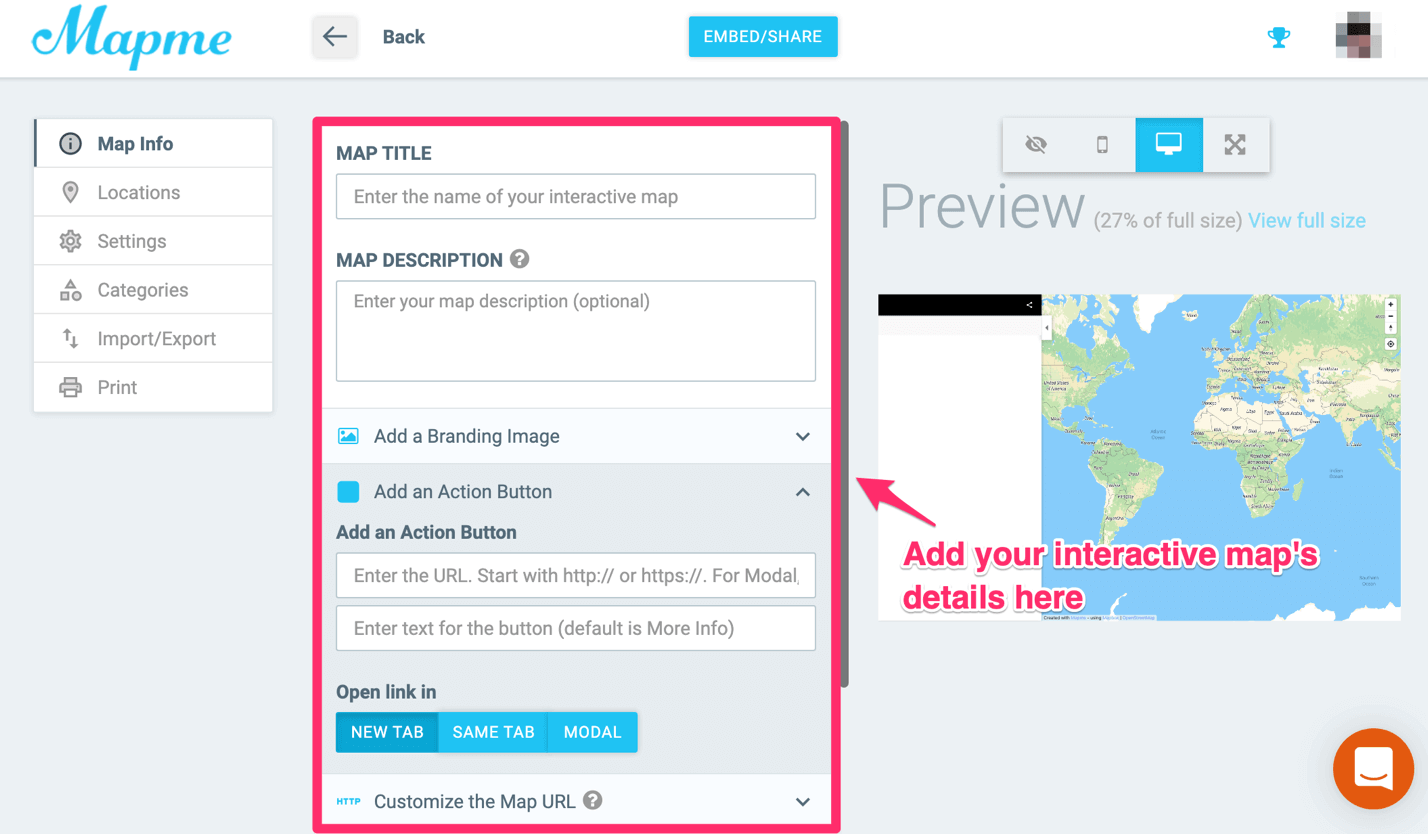This screenshot has width=1428, height=834.
Task: Click the Branding Image chevron down
Action: pos(802,437)
